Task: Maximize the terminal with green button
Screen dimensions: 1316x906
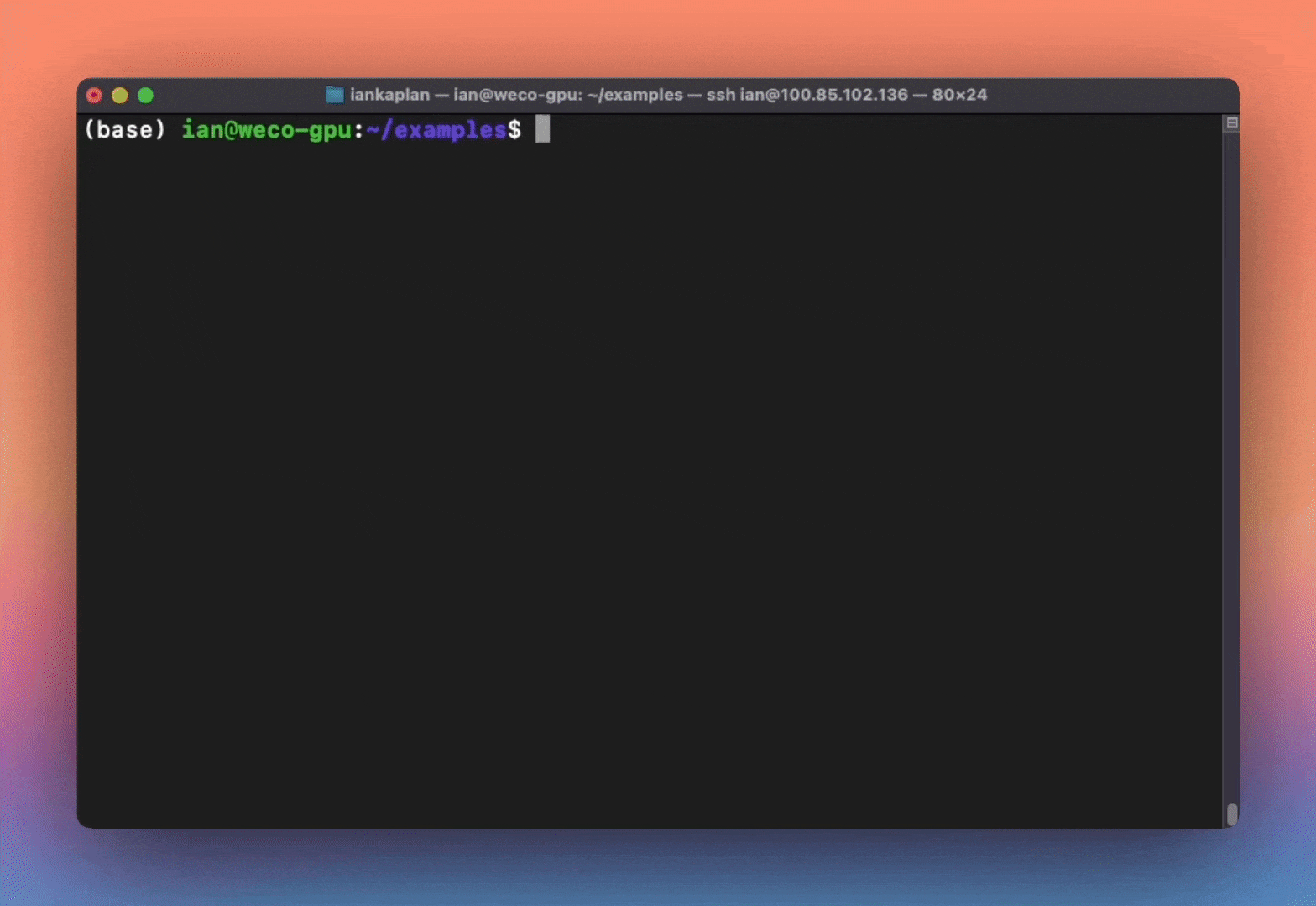Action: click(146, 96)
